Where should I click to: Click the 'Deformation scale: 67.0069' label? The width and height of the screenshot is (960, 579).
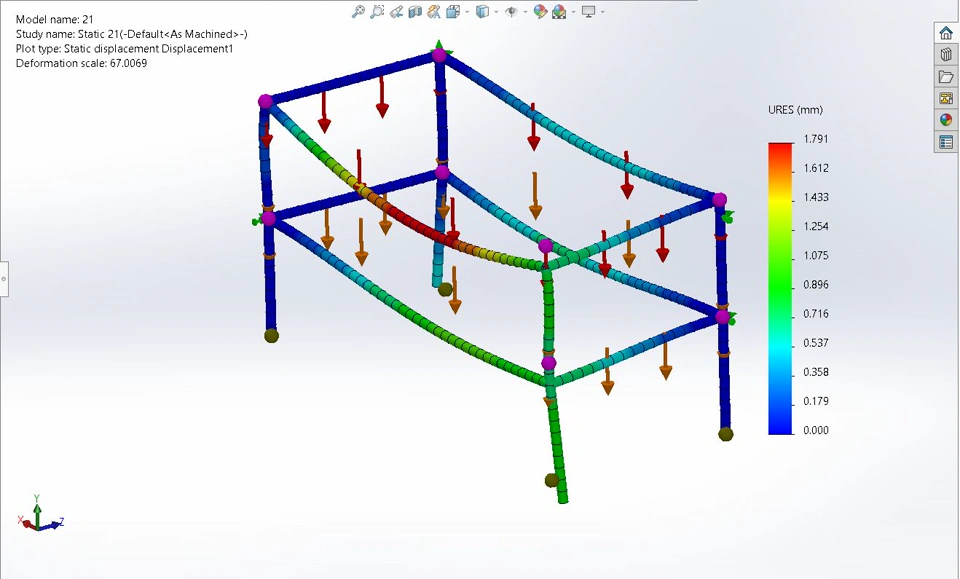click(81, 63)
